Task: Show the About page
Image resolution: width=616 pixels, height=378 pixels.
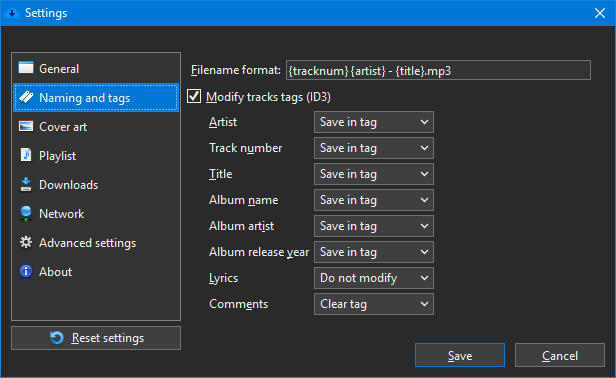Action: tap(96, 272)
